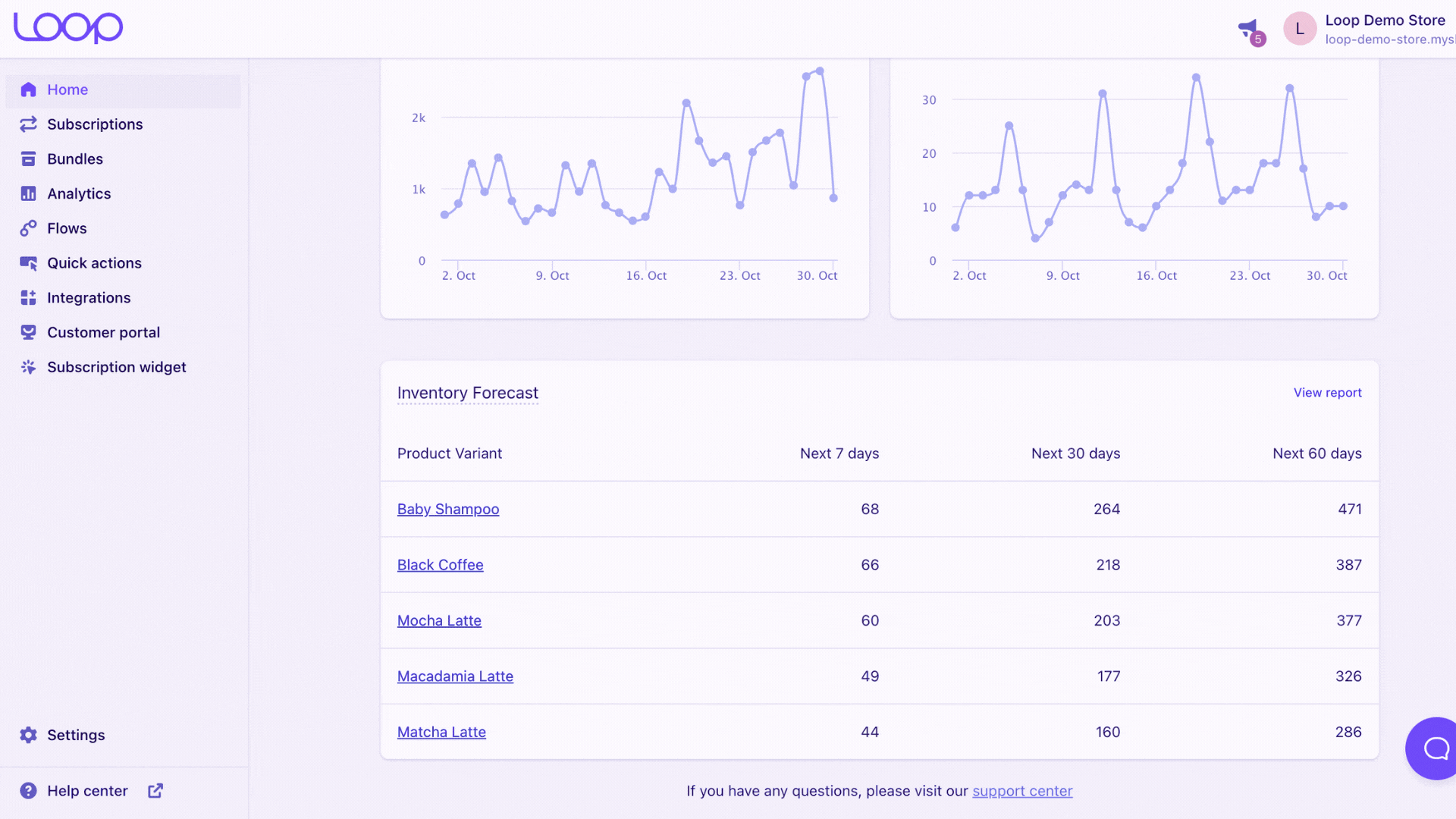Click the Inventory Forecast heading
Viewport: 1456px width, 819px height.
tap(468, 393)
